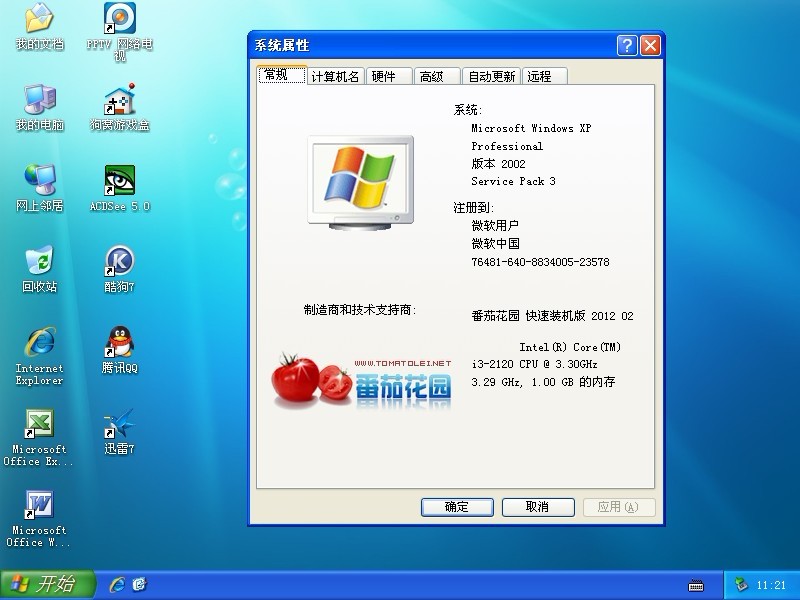800x600 pixels.
Task: Launch Internet Explorer from the quick launch bar
Action: point(117,584)
